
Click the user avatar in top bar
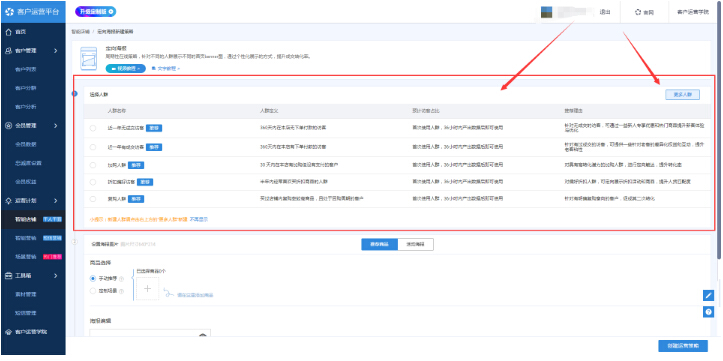pos(546,12)
